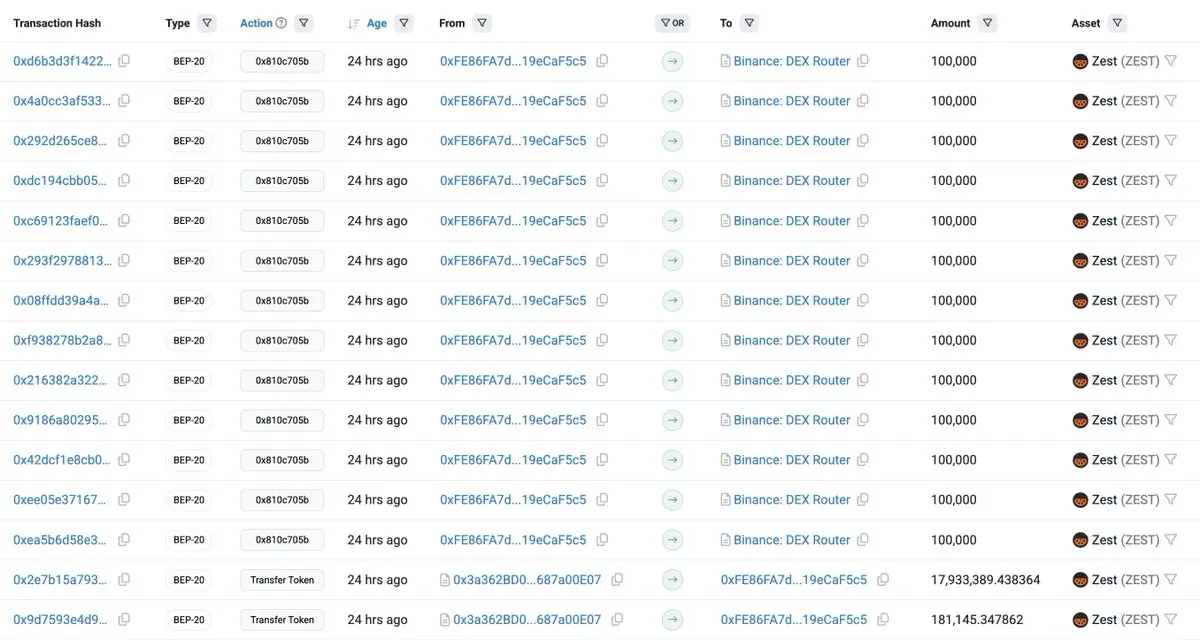This screenshot has height=640, width=1200.
Task: Select amount 181,145.347862
Action: click(x=977, y=620)
